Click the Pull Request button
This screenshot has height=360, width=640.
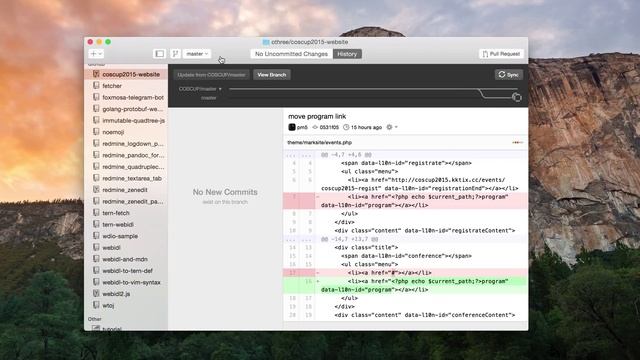pyautogui.click(x=501, y=54)
